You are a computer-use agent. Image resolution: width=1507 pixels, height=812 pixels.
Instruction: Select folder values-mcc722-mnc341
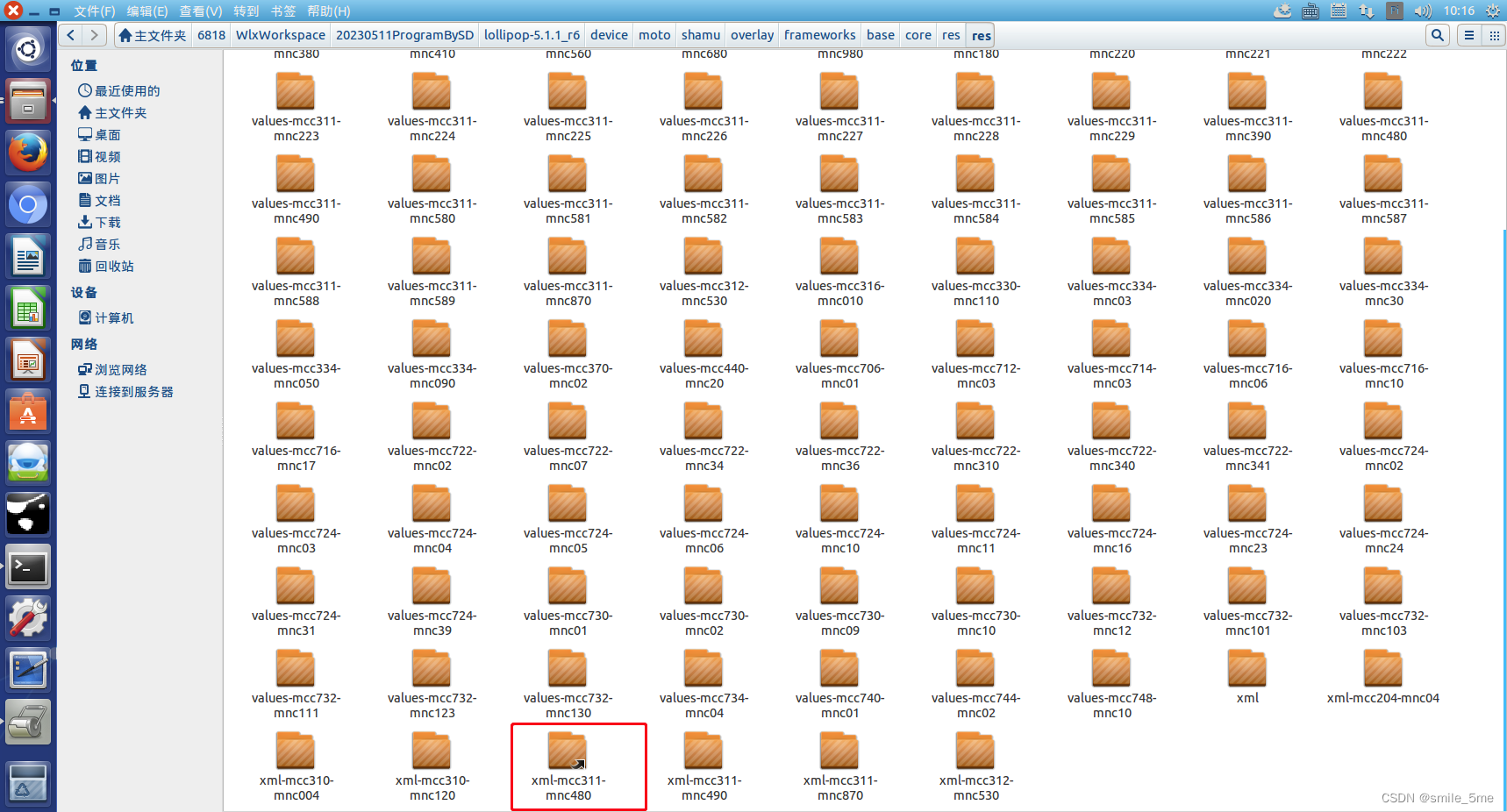(x=1247, y=438)
